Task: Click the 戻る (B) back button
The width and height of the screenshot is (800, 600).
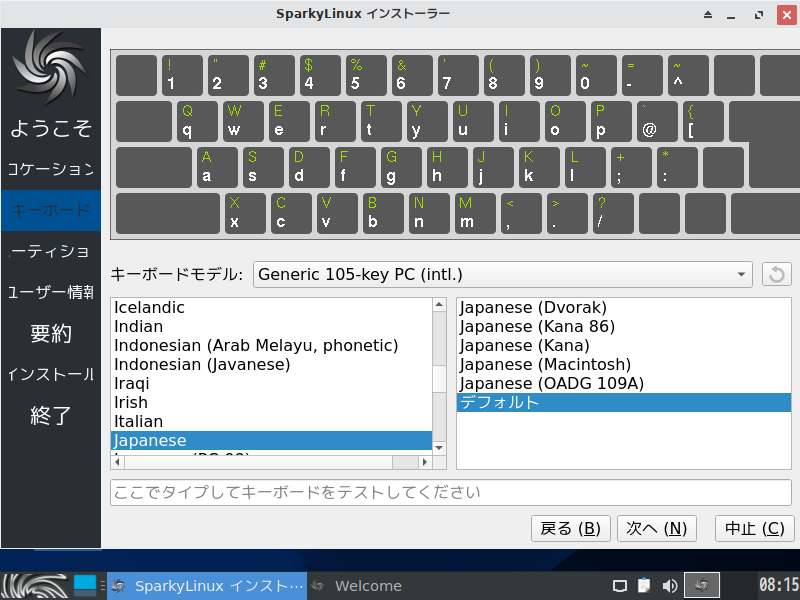Action: (x=570, y=528)
